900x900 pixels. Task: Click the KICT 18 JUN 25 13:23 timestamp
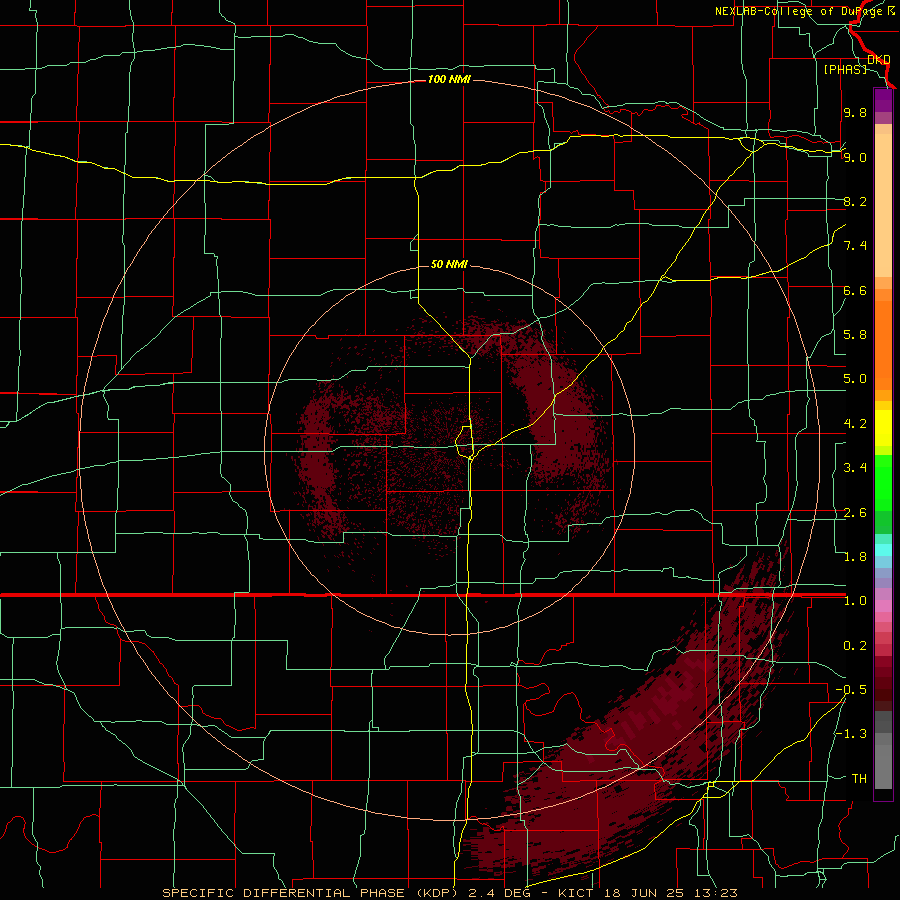(x=648, y=893)
